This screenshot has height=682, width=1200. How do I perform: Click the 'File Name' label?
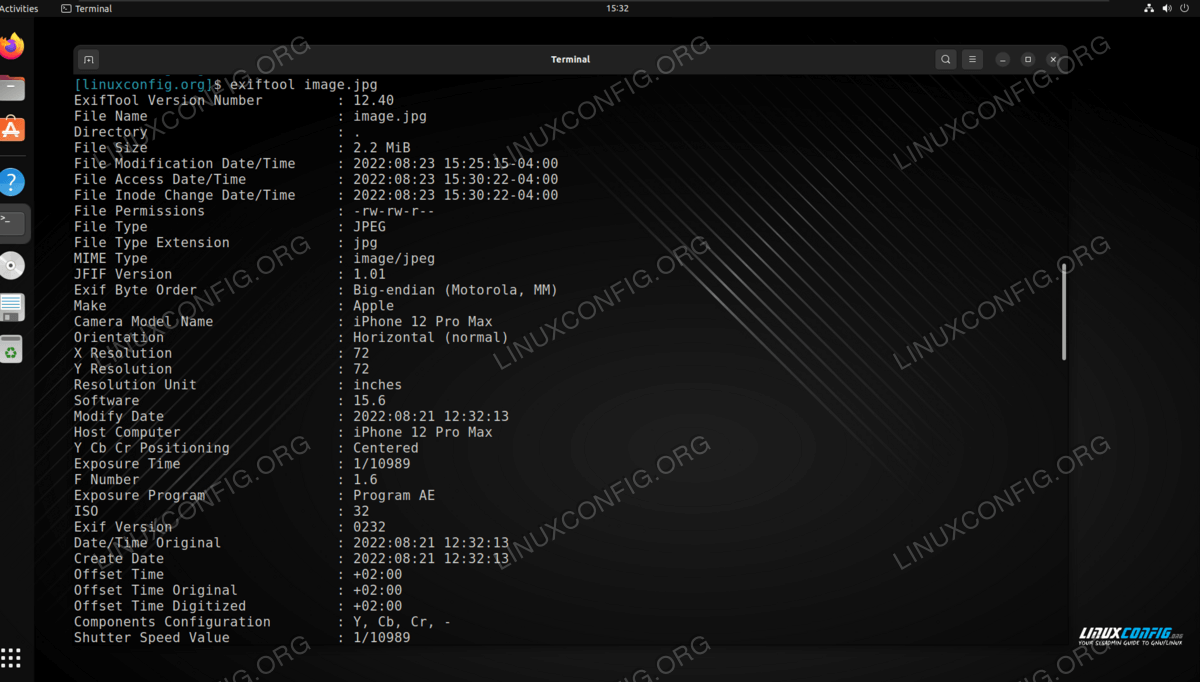(x=111, y=116)
